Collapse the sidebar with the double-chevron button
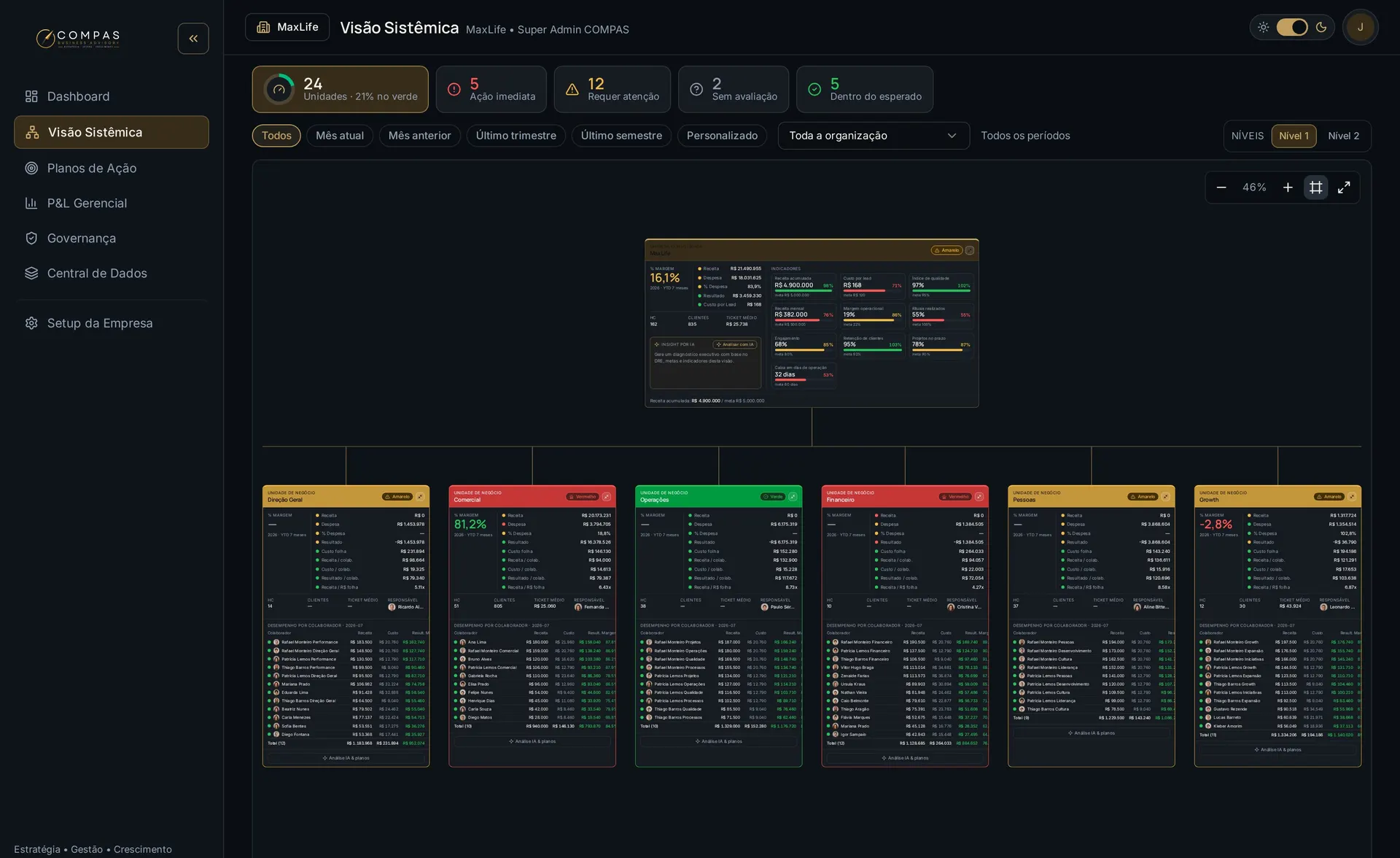 [193, 39]
